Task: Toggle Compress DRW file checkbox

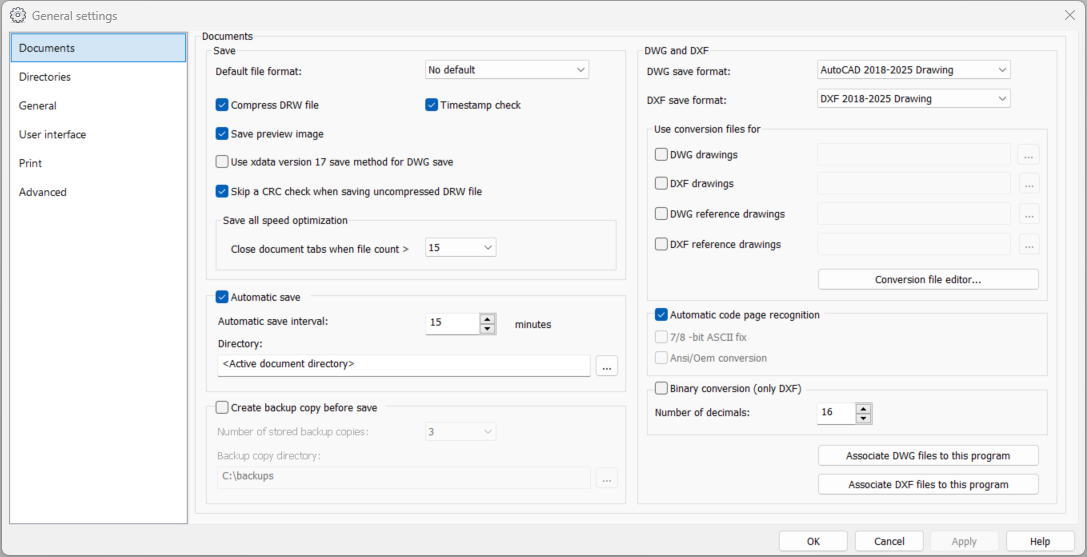Action: click(x=222, y=105)
